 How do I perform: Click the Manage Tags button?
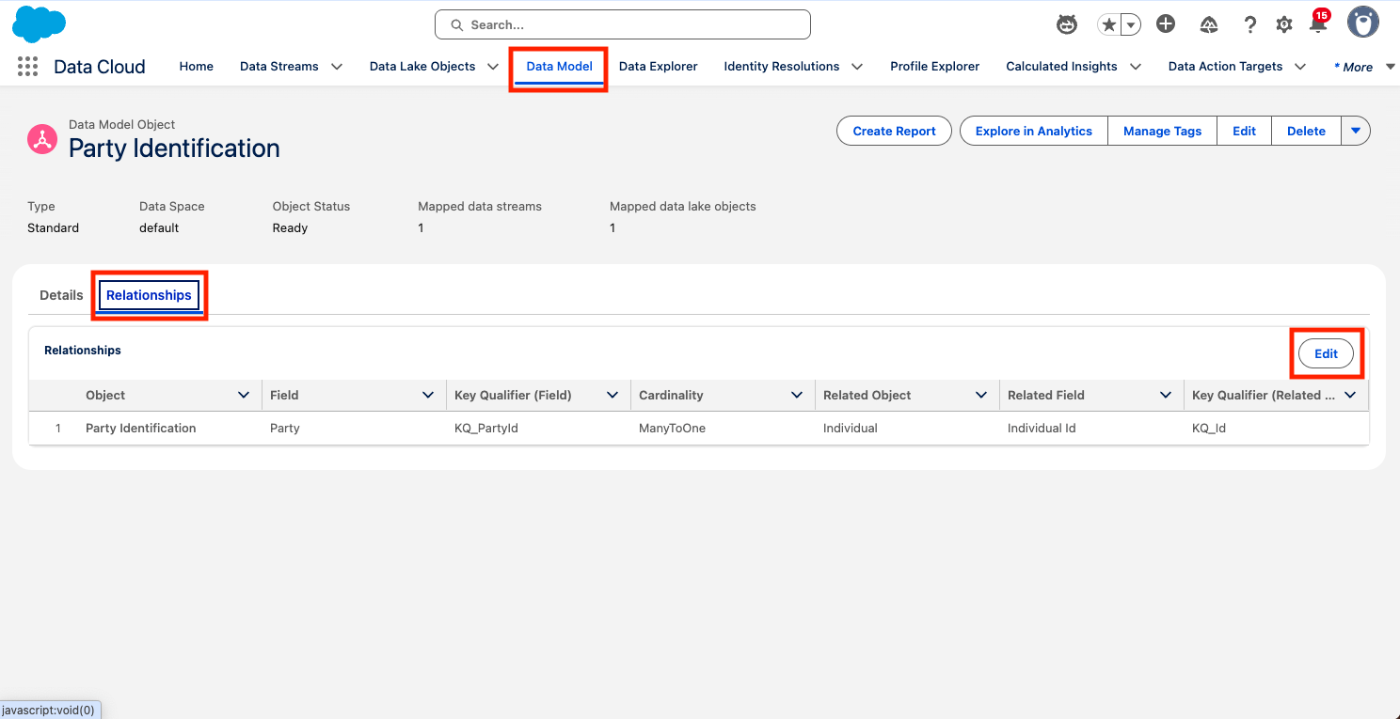[1162, 131]
